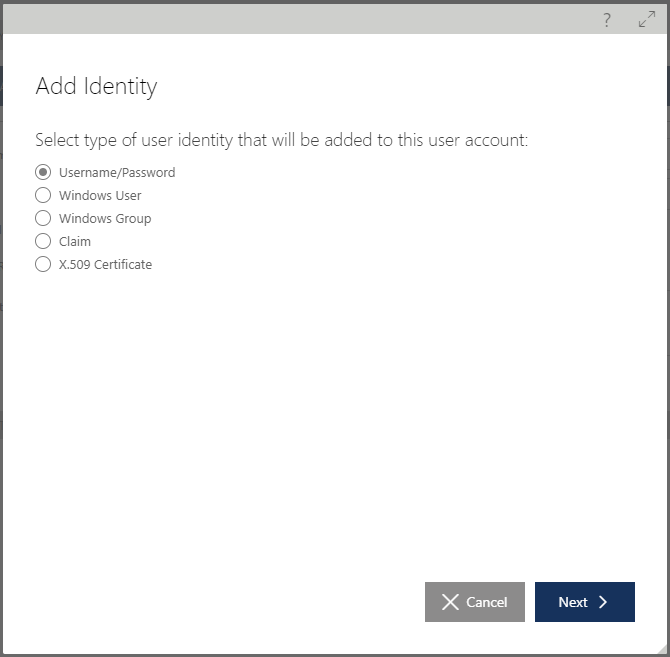Image resolution: width=670 pixels, height=657 pixels.
Task: Click the gray dialog title bar
Action: click(x=335, y=19)
